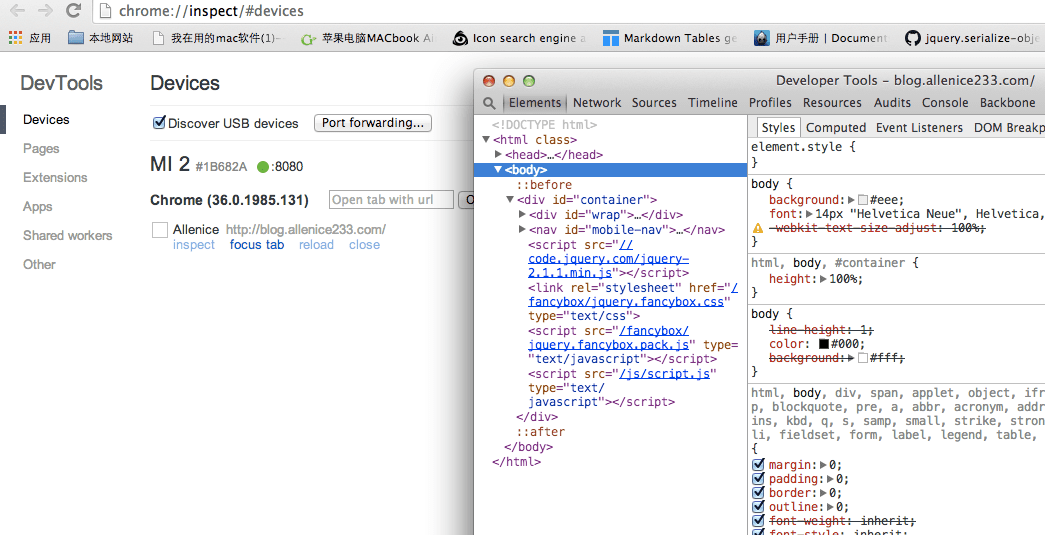Open the Audits panel tab
Image resolution: width=1045 pixels, height=535 pixels.
click(x=892, y=103)
